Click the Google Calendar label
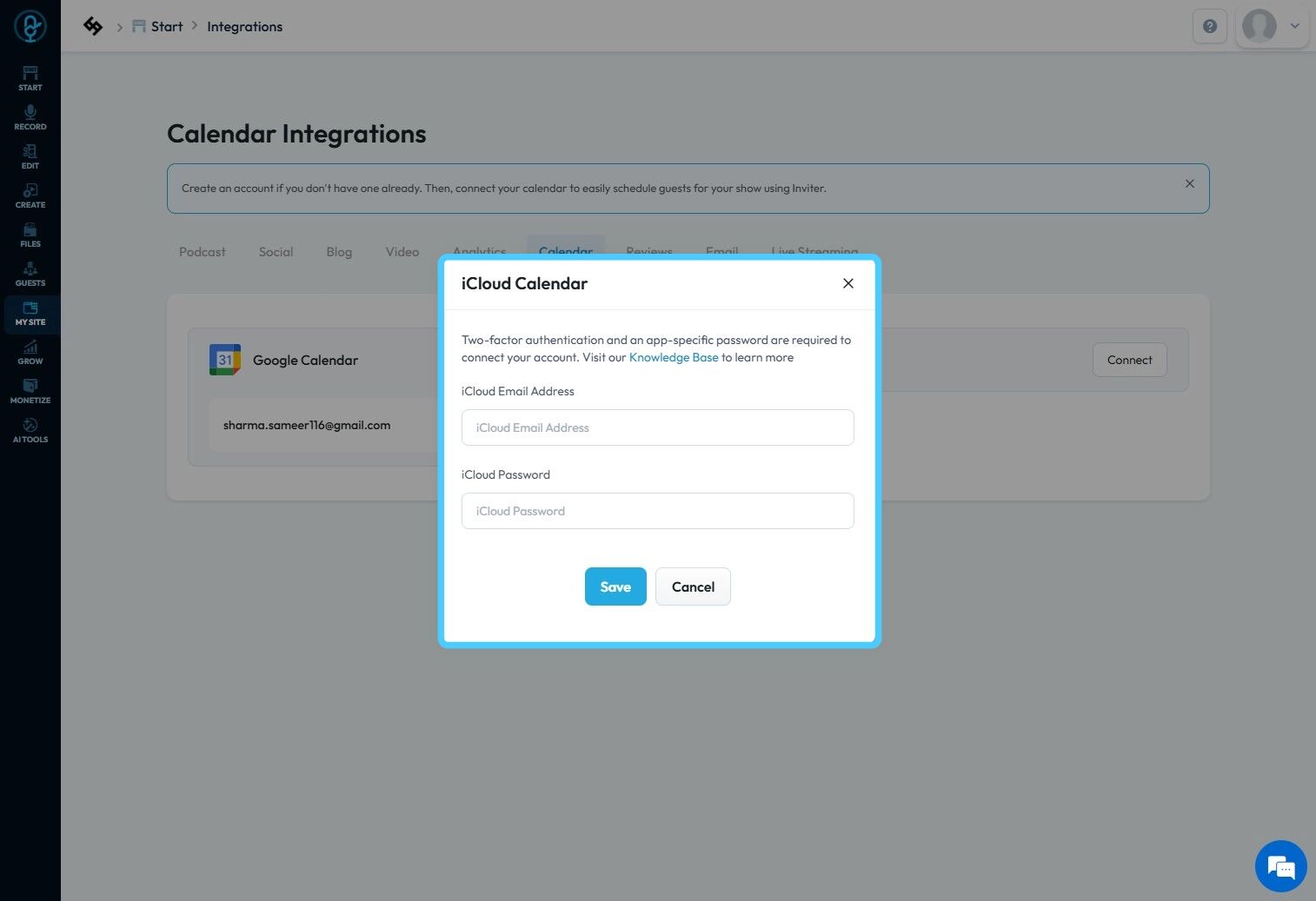Screen dimensions: 1316x901 click(x=305, y=360)
